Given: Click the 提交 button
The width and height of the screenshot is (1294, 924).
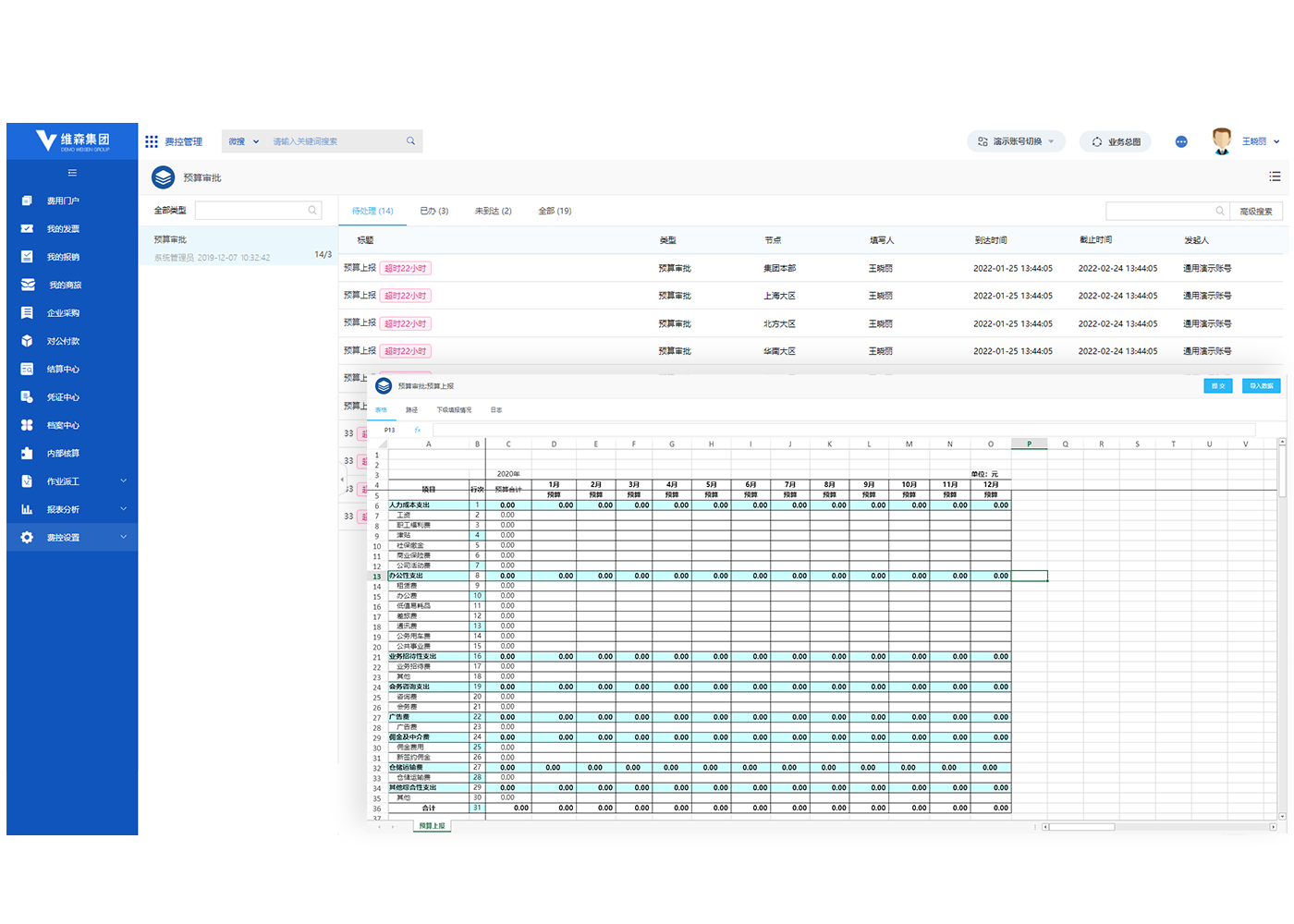Looking at the screenshot, I should click(x=1217, y=386).
